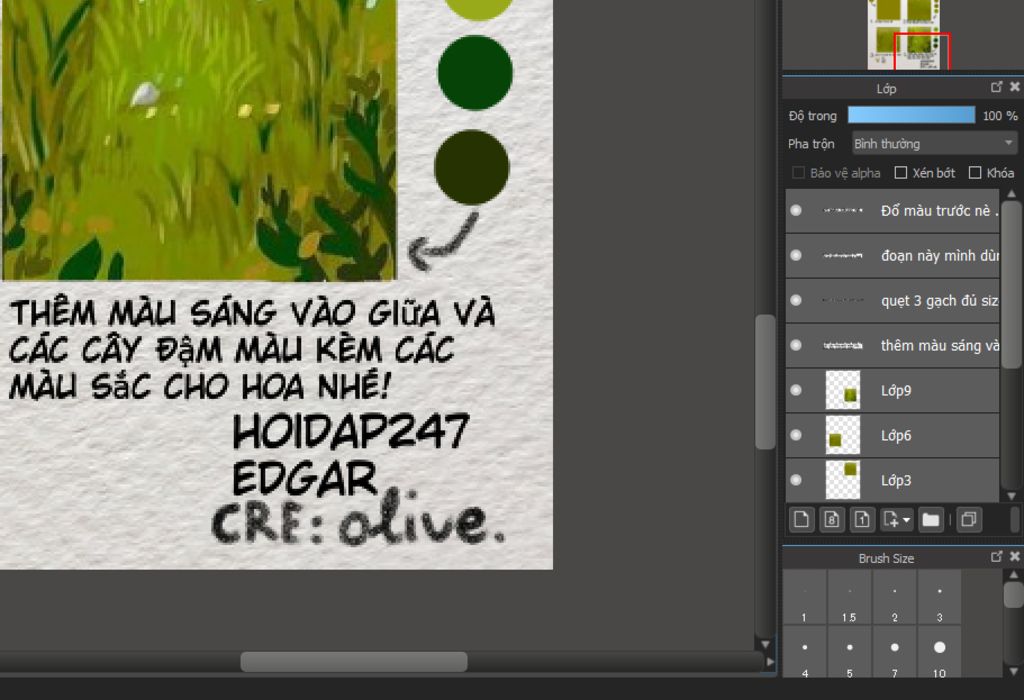Open the add special layer dropdown
1024x700 pixels.
[x=896, y=520]
